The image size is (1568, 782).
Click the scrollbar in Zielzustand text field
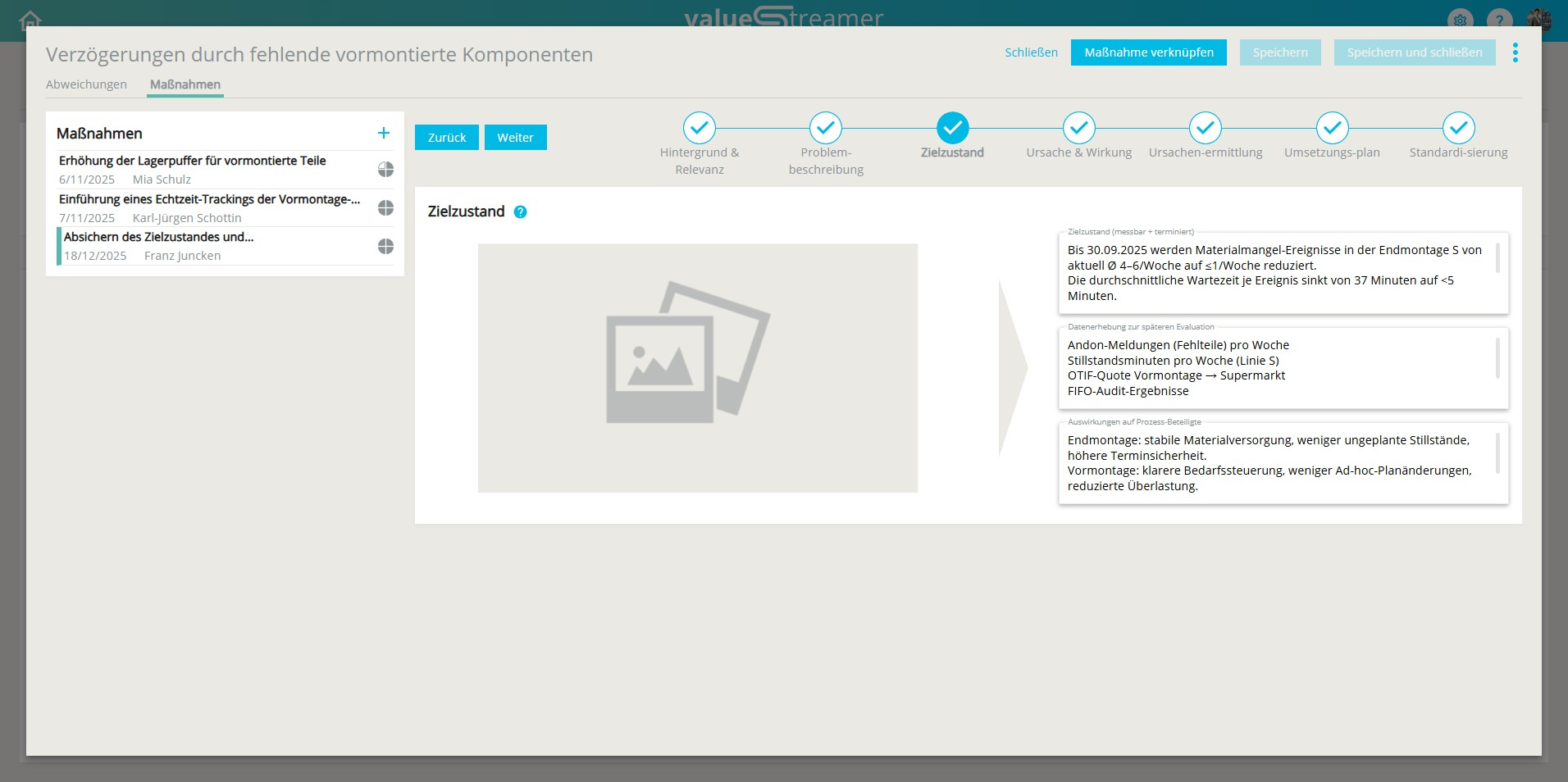[1497, 258]
